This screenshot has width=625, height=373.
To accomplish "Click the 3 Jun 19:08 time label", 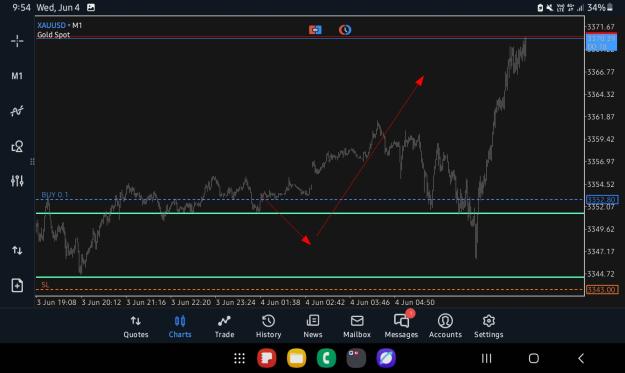I will pyautogui.click(x=57, y=302).
